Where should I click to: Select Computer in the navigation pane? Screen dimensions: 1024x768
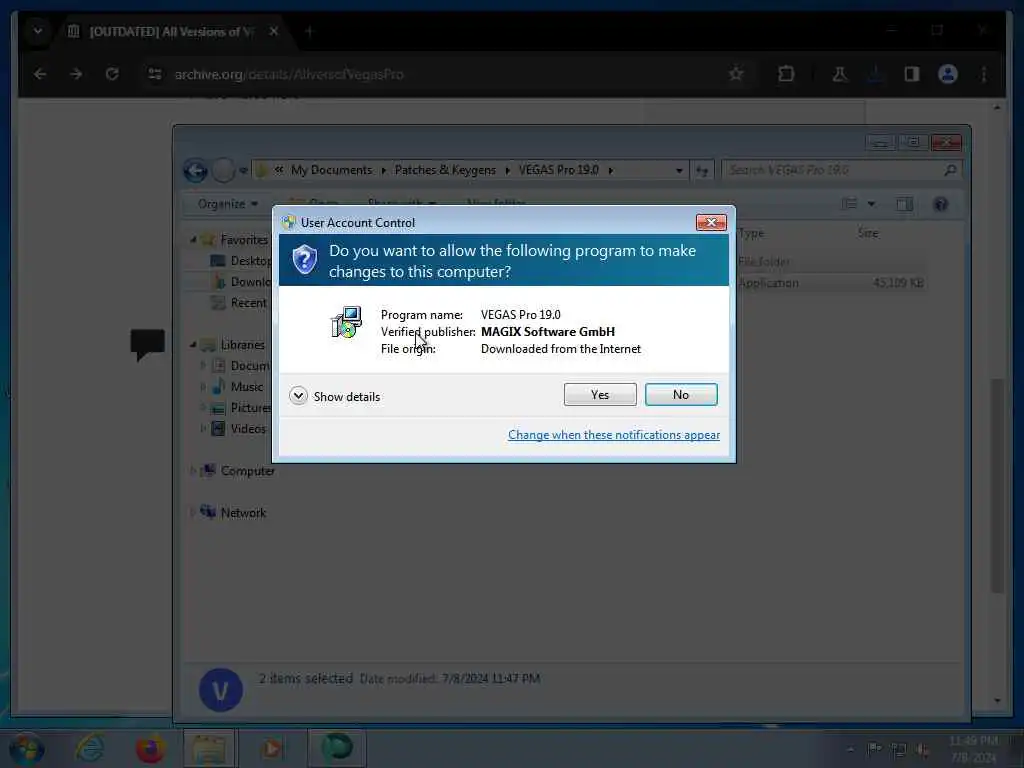238,471
